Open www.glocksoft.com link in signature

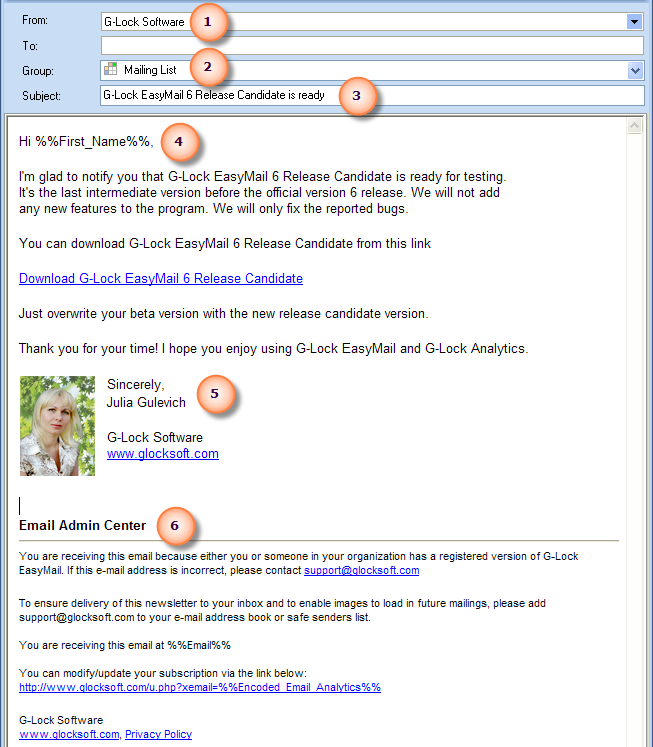163,454
